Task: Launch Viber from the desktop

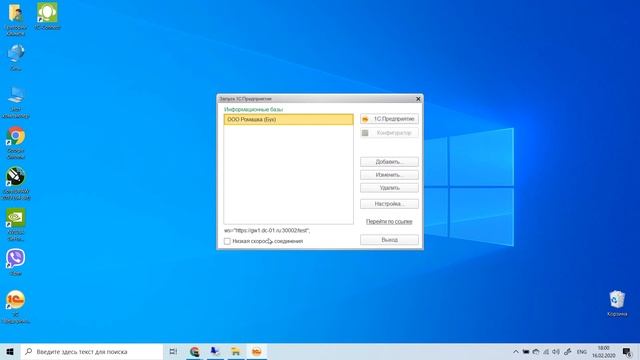Action: [16, 263]
